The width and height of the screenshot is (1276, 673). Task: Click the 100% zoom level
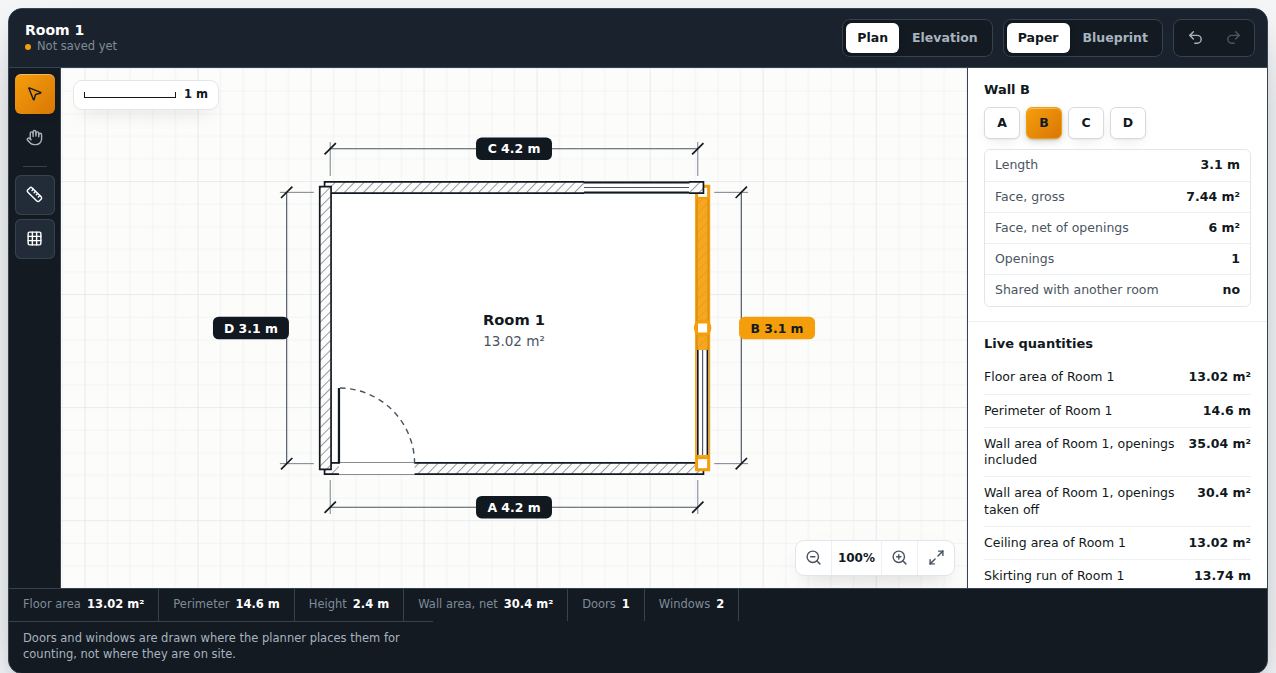(856, 558)
